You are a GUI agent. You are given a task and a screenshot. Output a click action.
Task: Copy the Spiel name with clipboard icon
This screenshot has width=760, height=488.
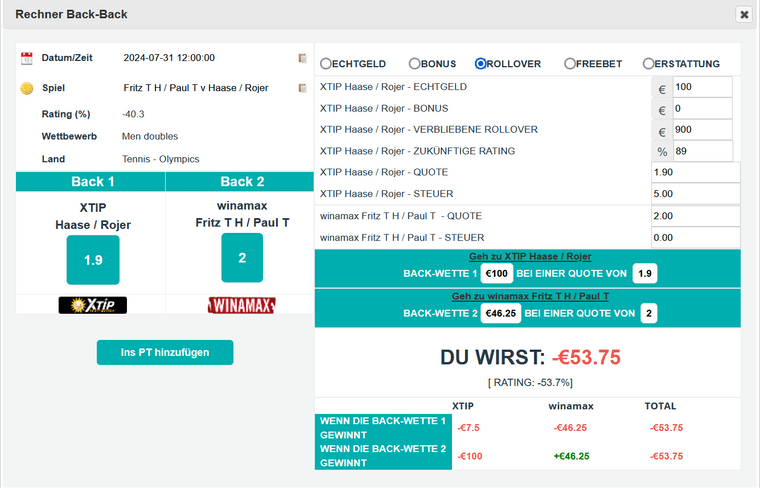[x=302, y=88]
